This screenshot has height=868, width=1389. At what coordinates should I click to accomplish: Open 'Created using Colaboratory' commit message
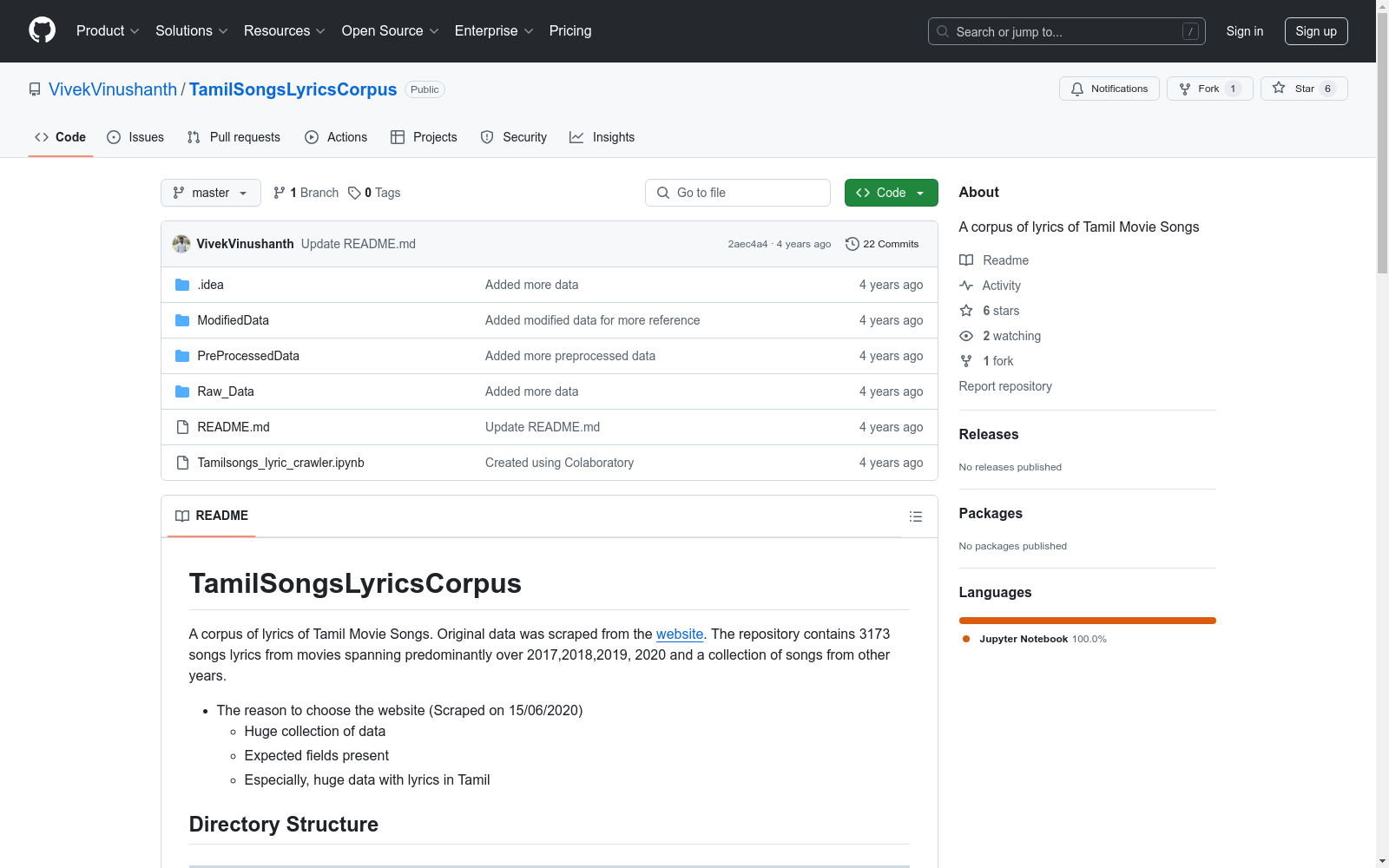click(559, 463)
